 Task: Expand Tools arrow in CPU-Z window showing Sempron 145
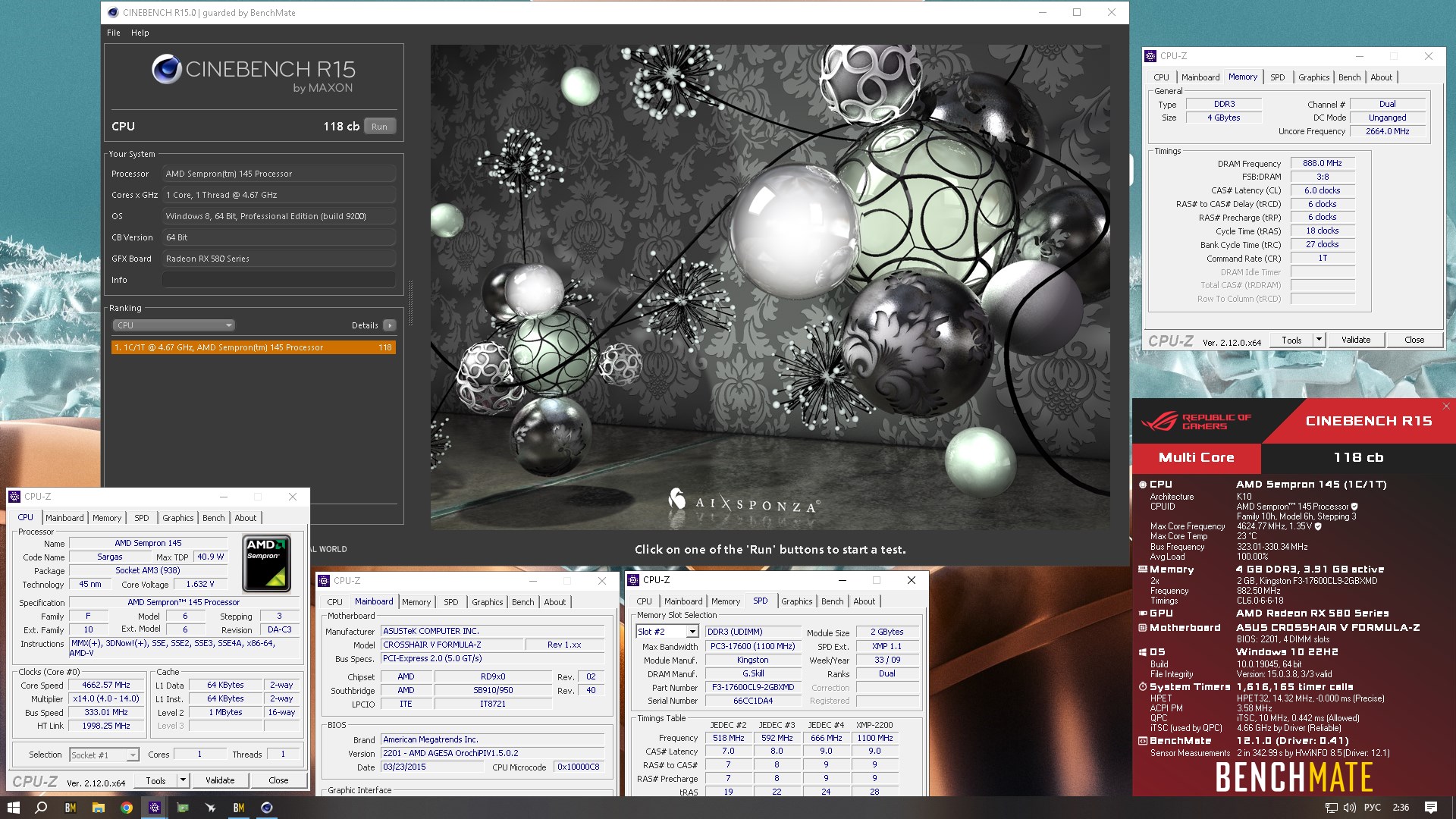[x=183, y=780]
